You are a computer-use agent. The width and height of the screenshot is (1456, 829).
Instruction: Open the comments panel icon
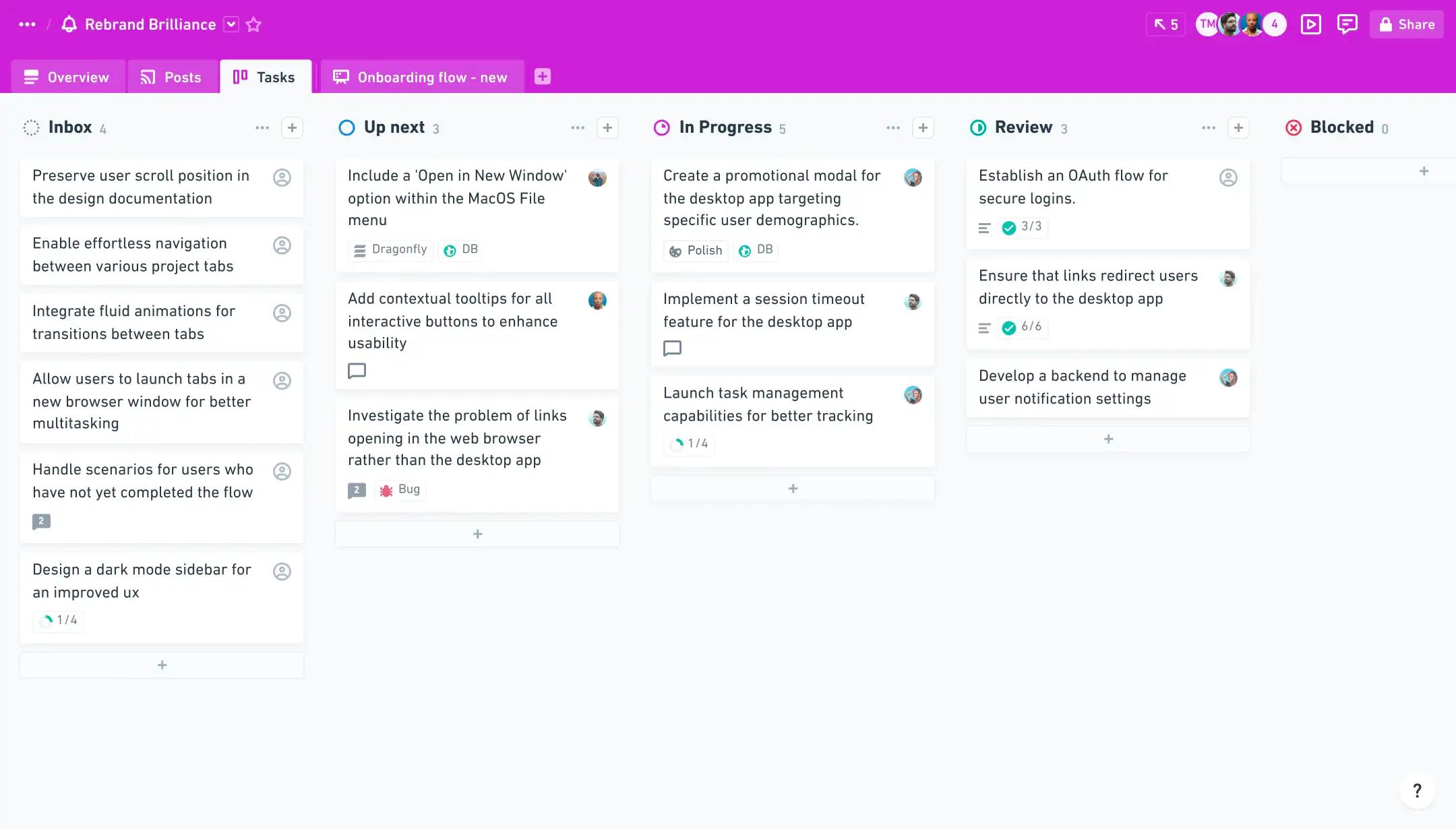[1347, 25]
